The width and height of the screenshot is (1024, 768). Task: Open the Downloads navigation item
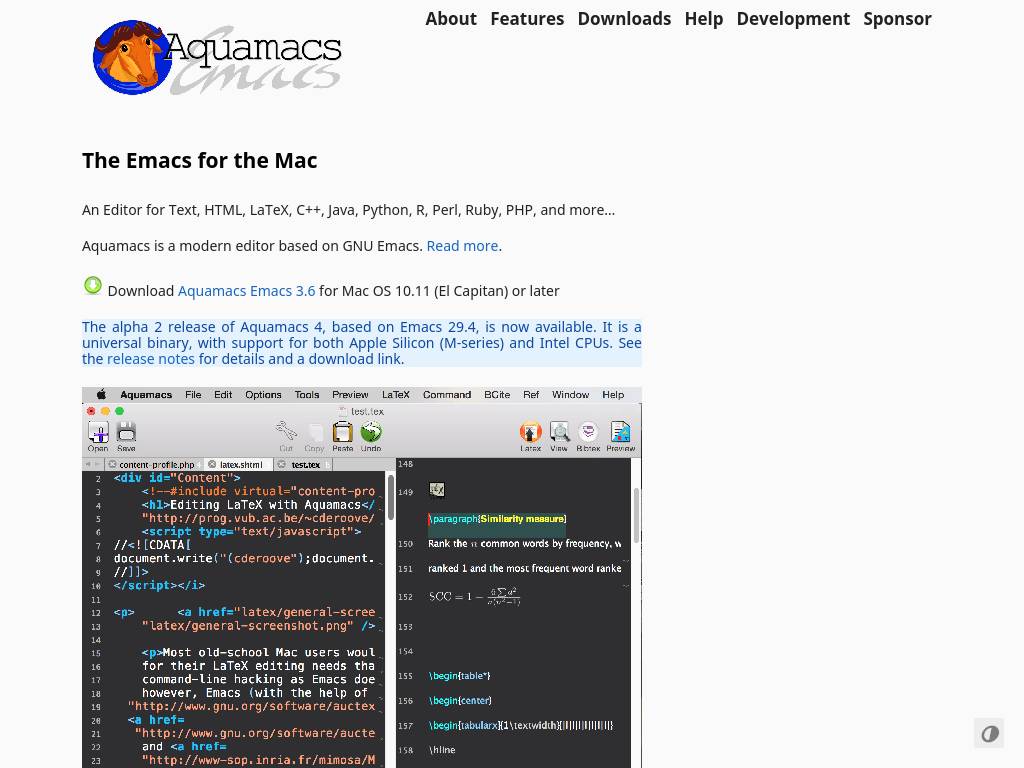tap(624, 19)
